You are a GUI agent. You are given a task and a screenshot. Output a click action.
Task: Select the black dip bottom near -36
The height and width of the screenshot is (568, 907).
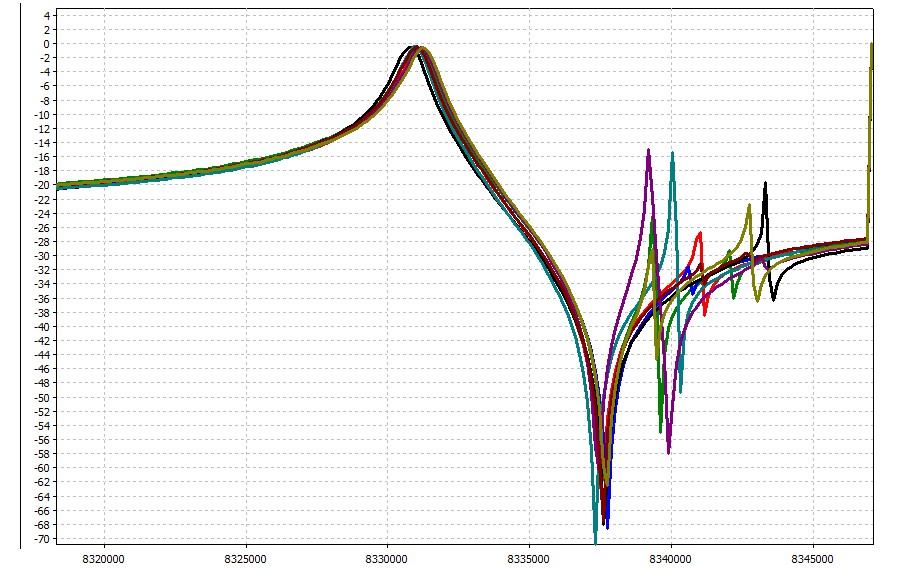point(773,299)
